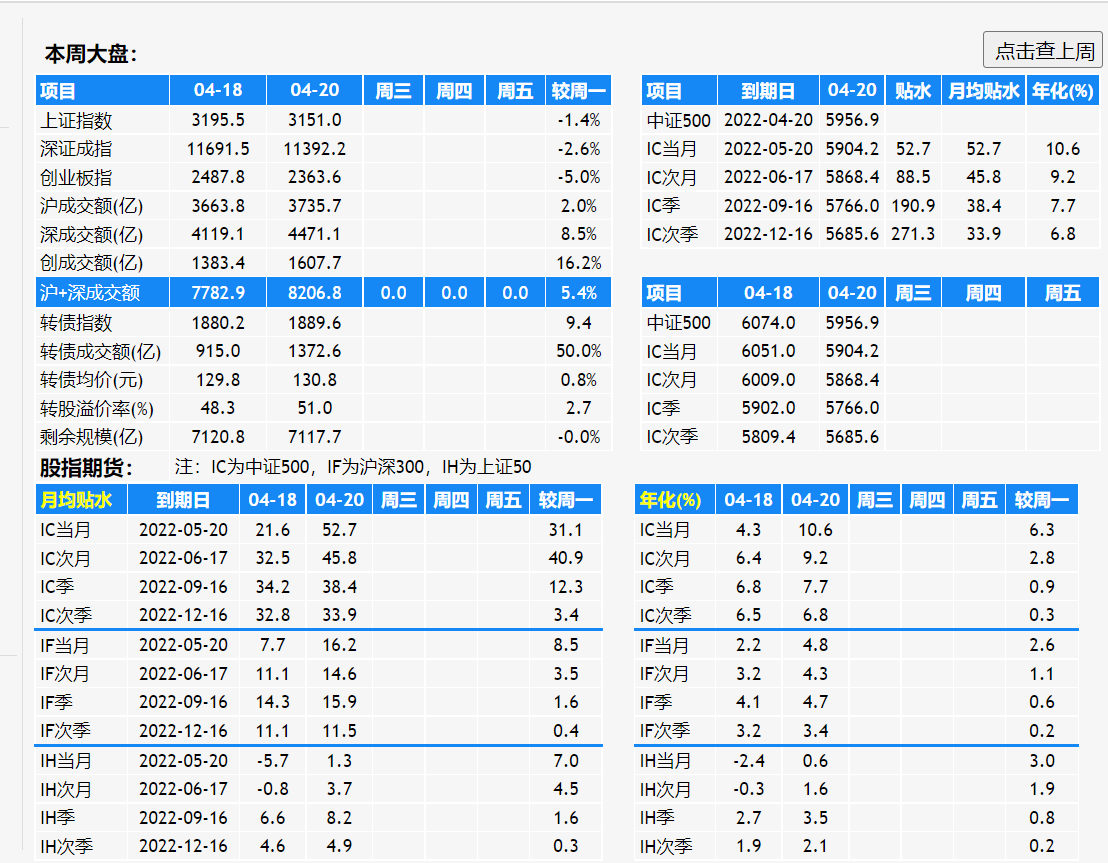Click the 04-18 header in market table
The width and height of the screenshot is (1108, 863).
pyautogui.click(x=218, y=90)
